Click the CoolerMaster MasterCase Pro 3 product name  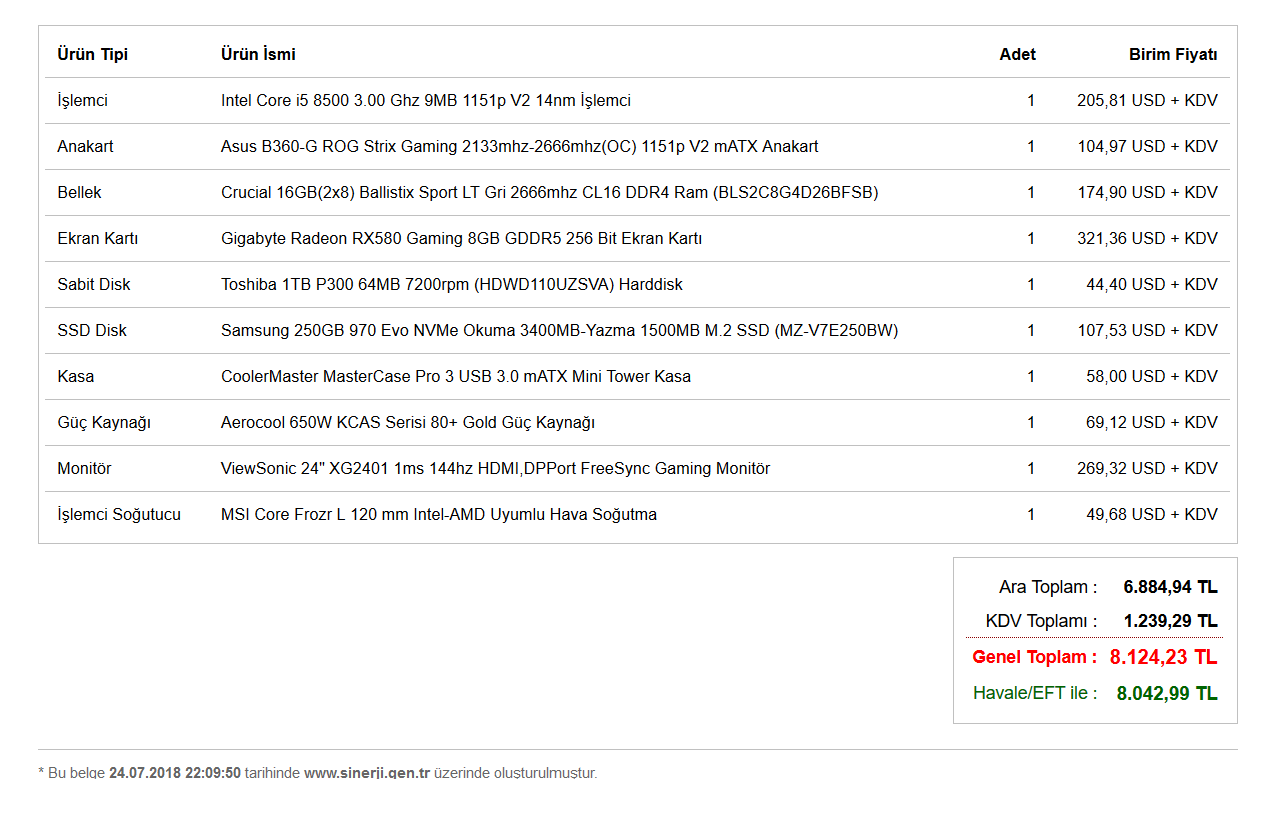click(455, 376)
